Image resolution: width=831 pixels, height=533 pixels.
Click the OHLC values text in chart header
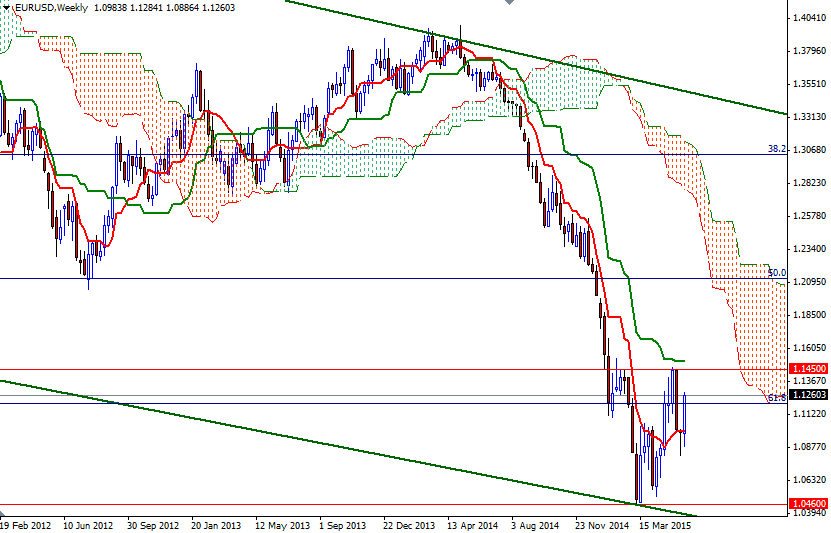point(164,7)
